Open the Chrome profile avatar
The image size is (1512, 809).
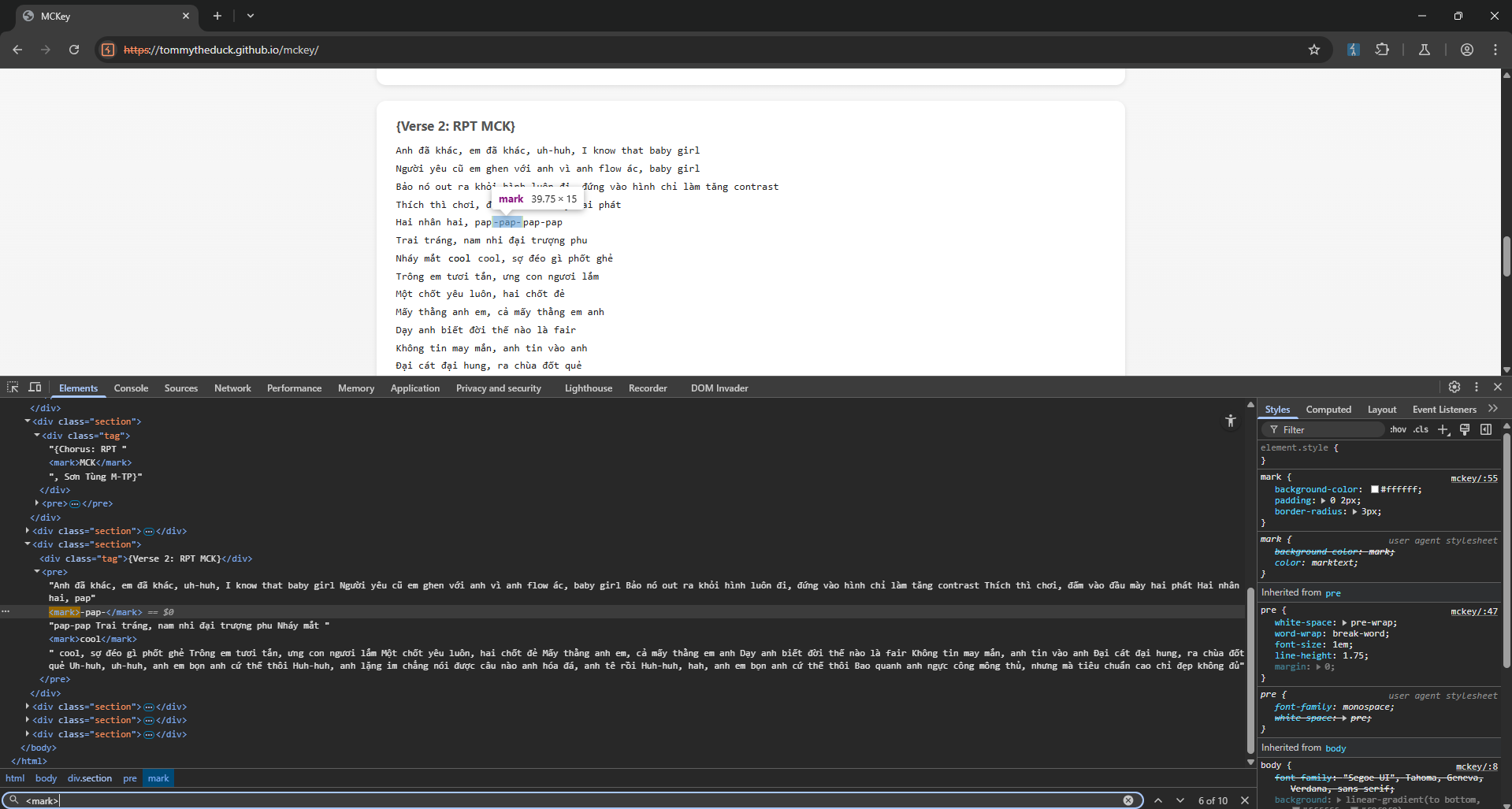(1467, 50)
